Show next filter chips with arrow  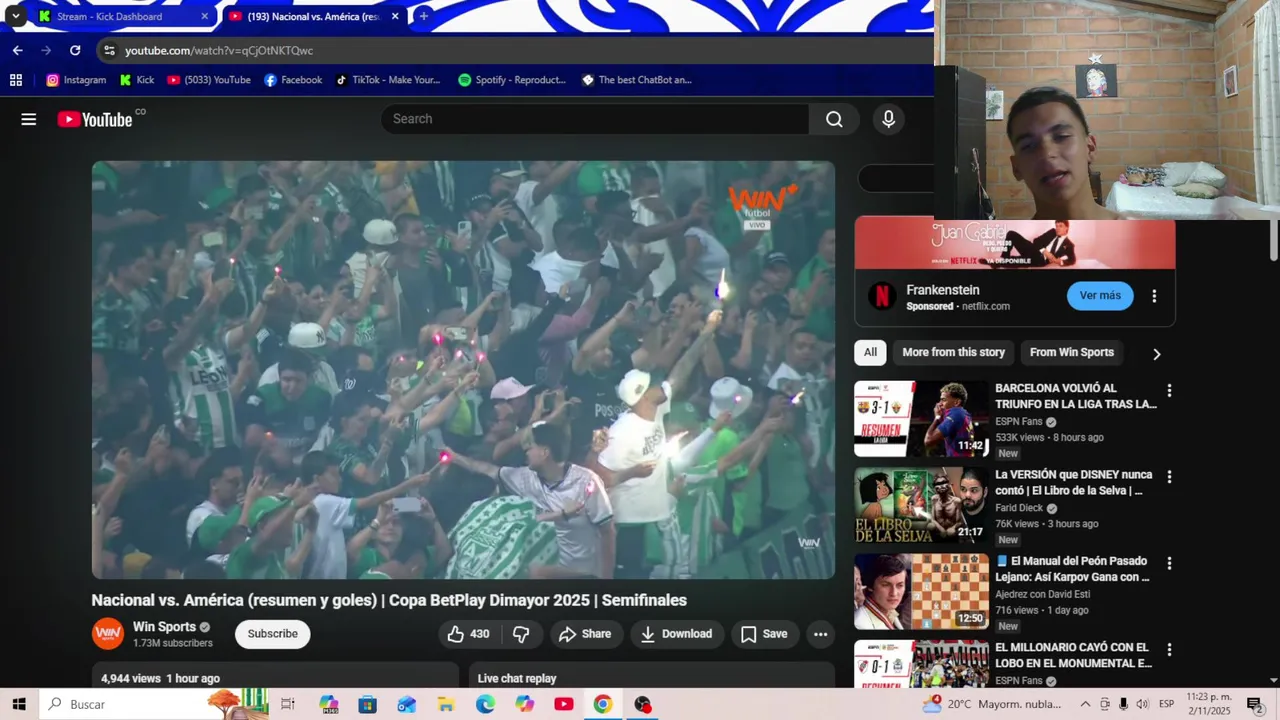pos(1156,353)
